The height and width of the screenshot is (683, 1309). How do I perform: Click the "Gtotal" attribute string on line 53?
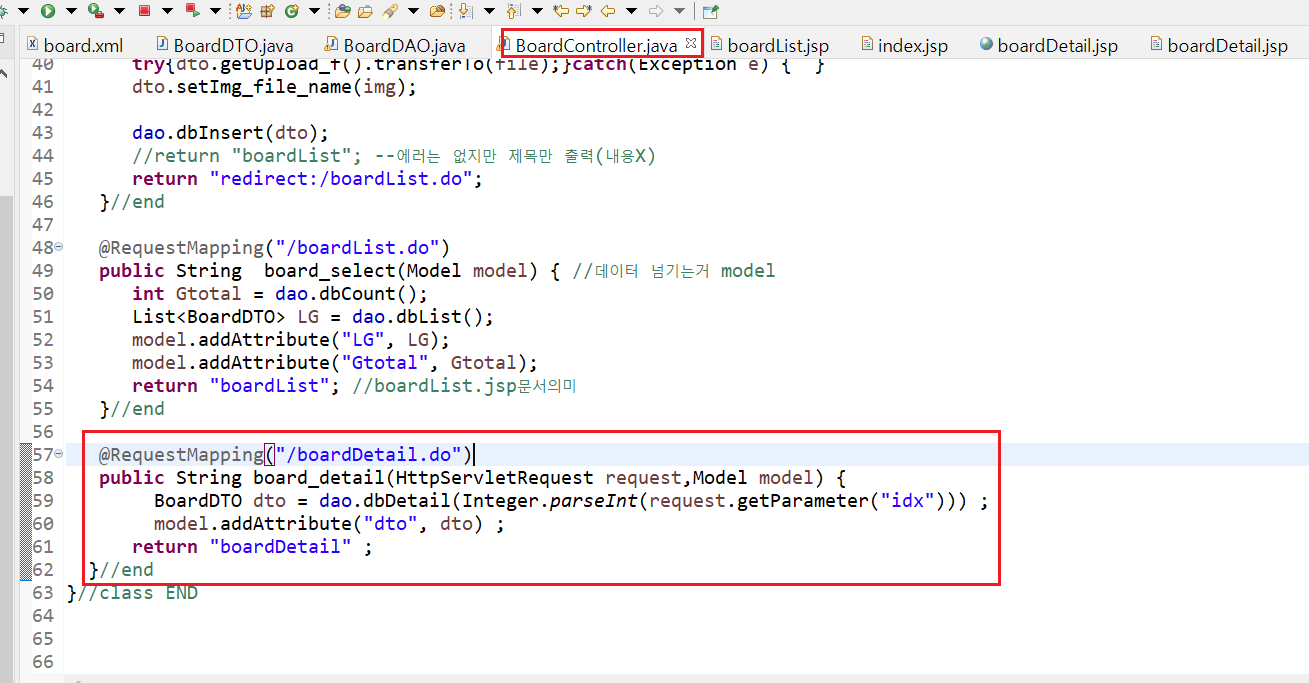[385, 363]
